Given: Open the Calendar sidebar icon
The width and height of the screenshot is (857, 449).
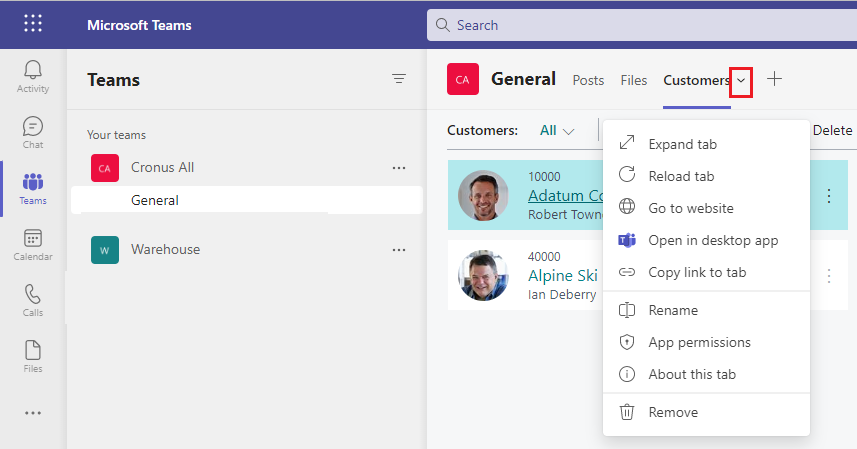Looking at the screenshot, I should tap(33, 245).
